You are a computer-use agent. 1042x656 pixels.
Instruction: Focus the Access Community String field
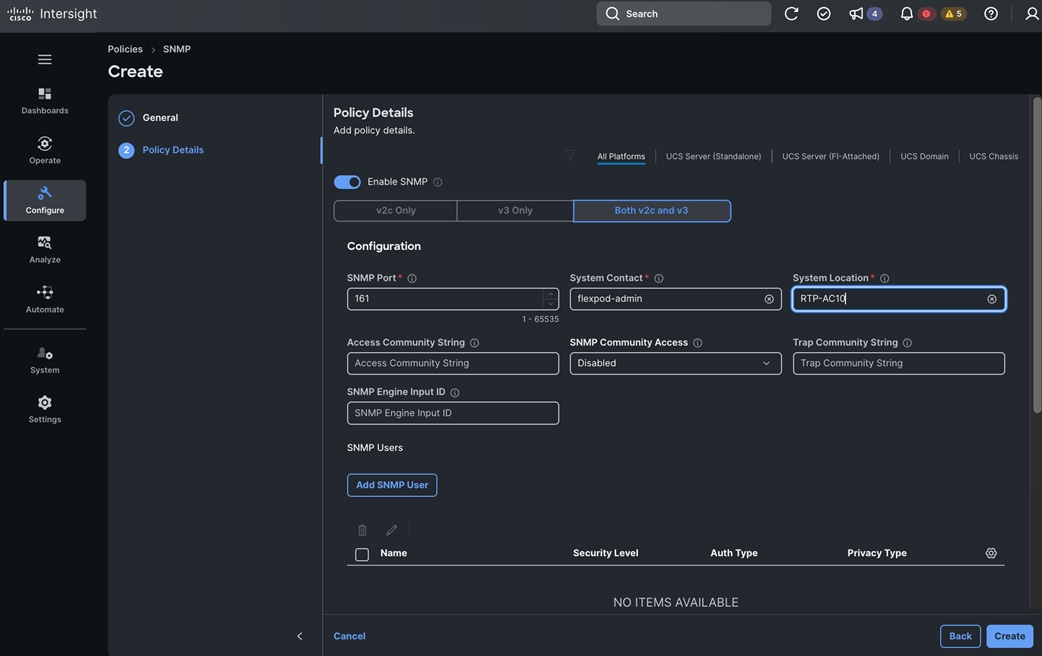tap(453, 364)
